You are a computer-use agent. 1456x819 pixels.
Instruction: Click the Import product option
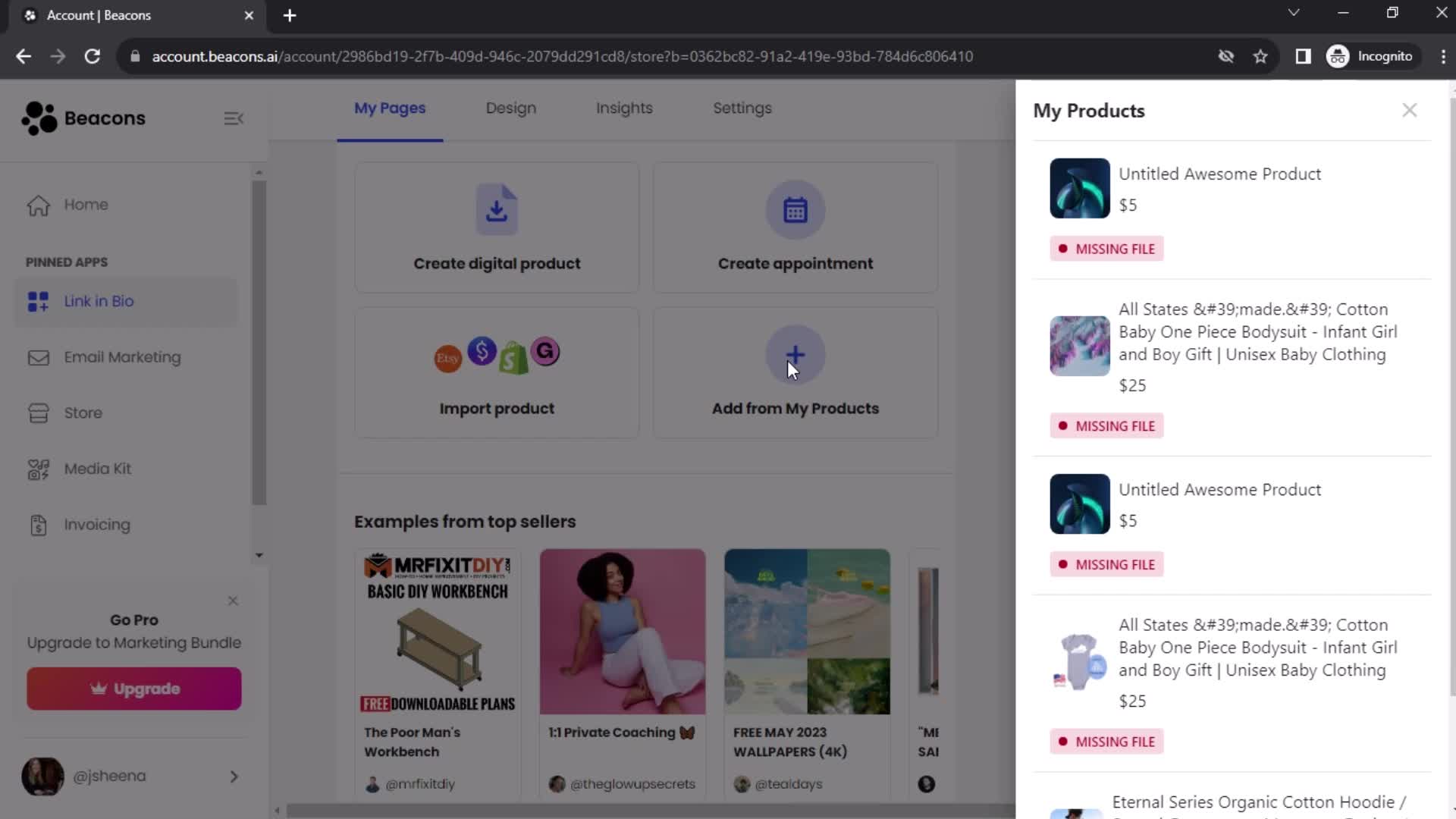(497, 374)
